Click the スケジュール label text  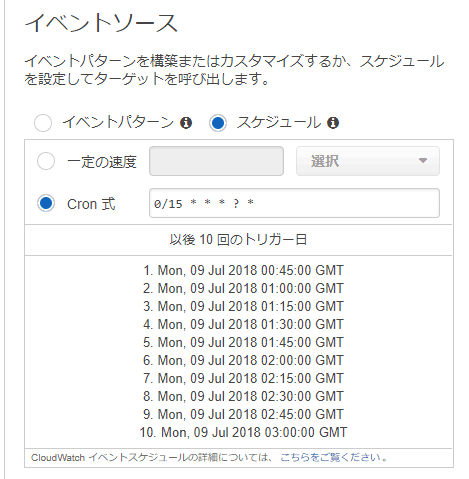tap(279, 122)
